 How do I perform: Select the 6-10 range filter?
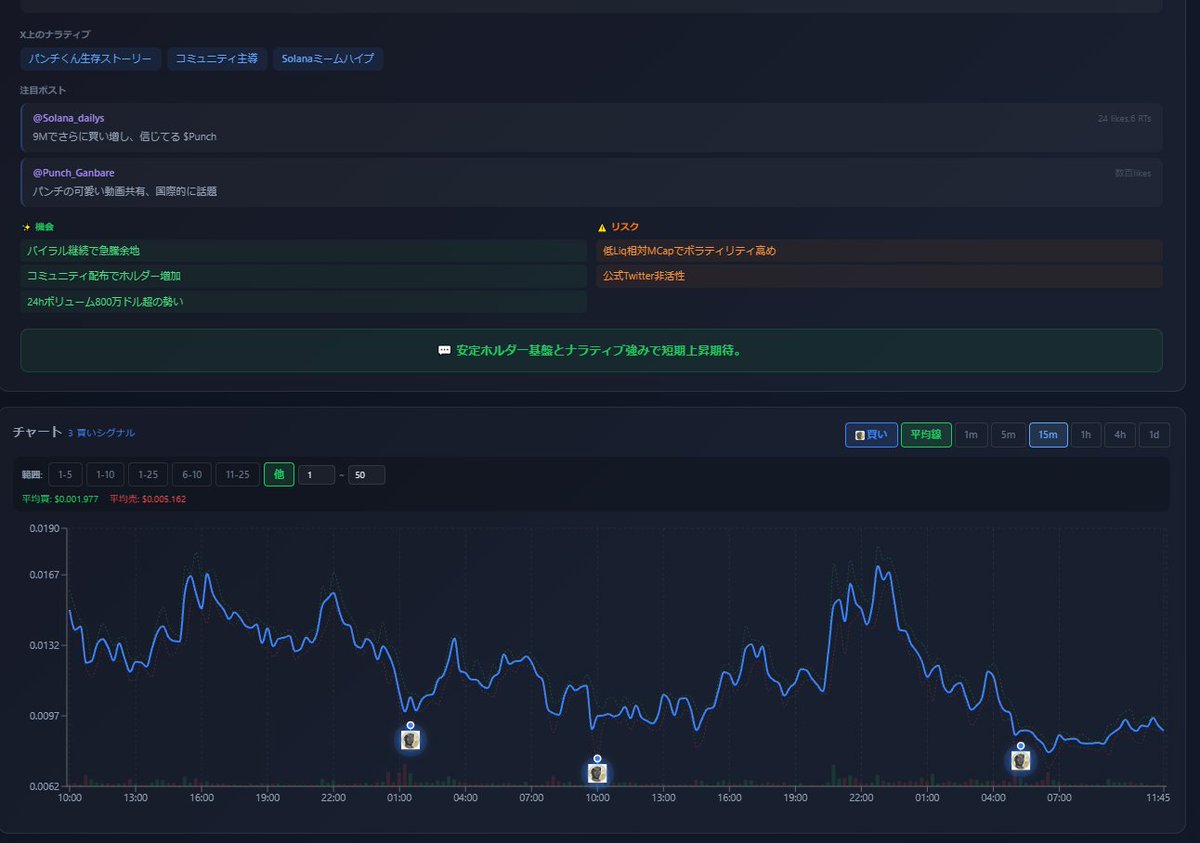click(x=191, y=475)
